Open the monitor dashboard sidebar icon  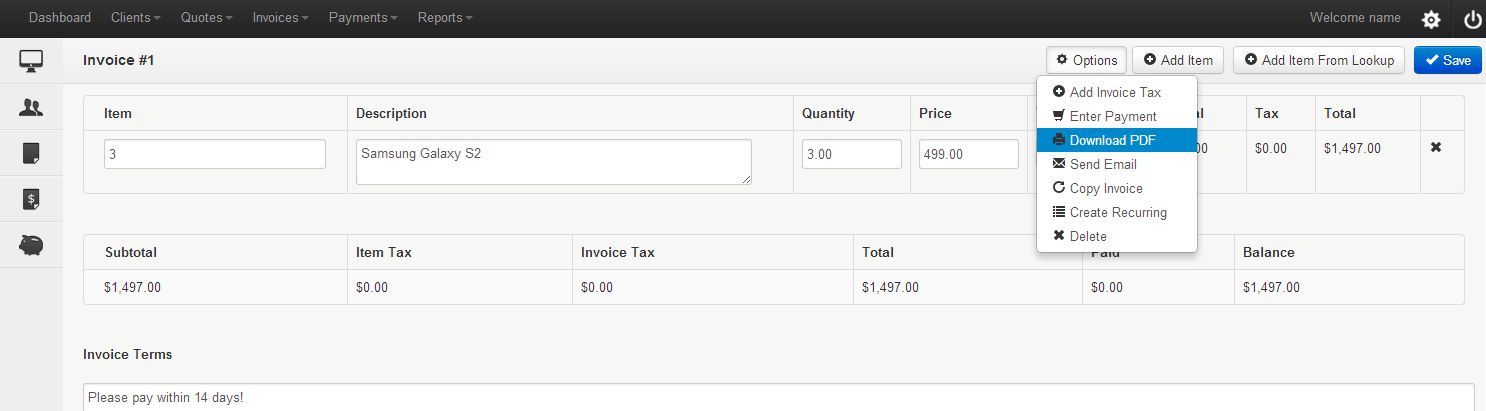(x=31, y=61)
